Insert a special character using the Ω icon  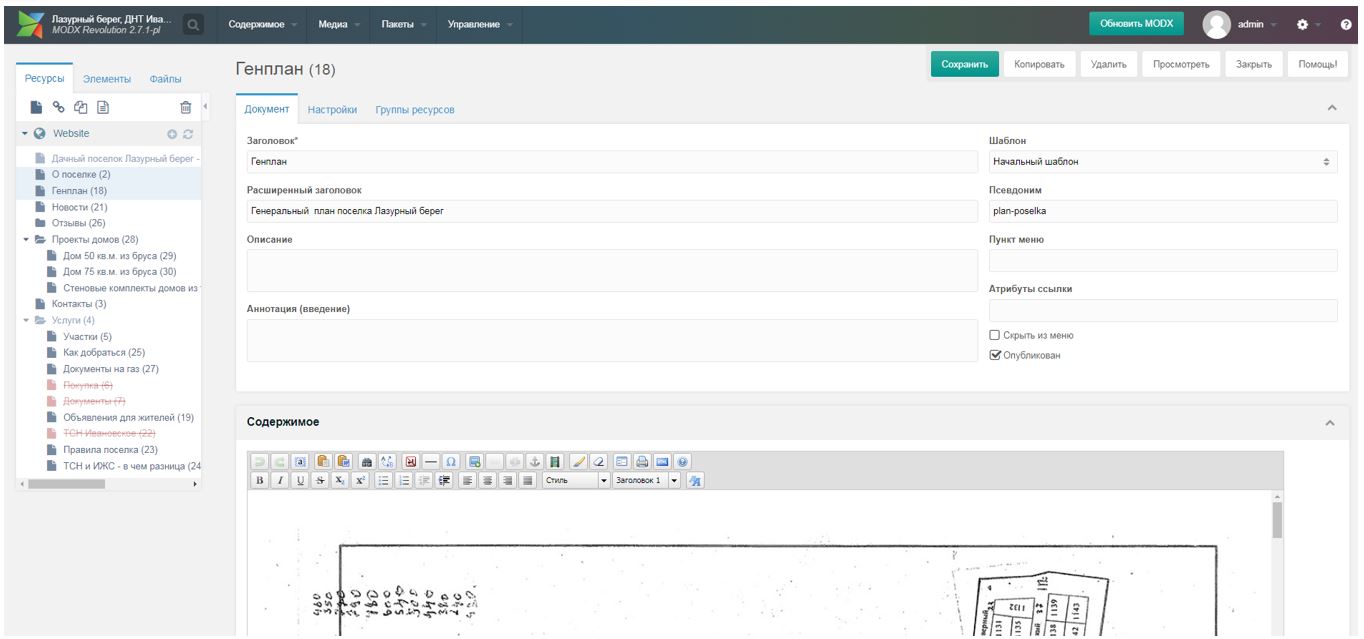[x=451, y=460]
